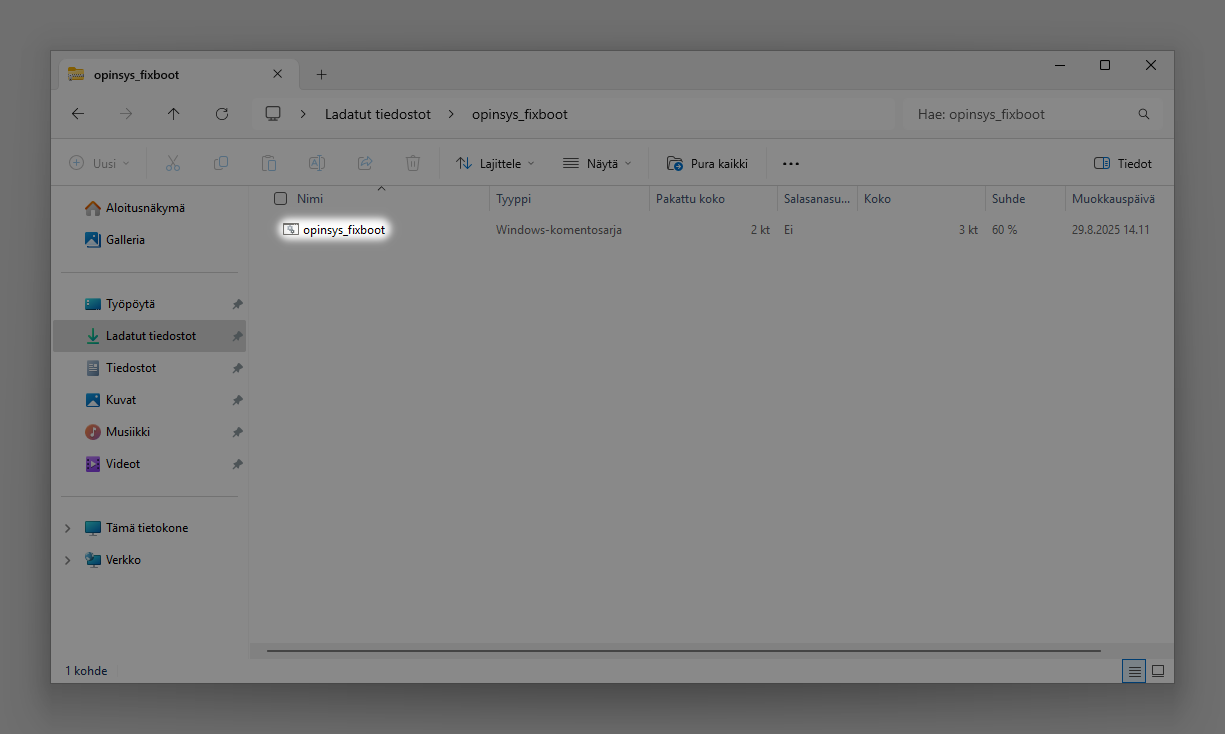Click the Cut scissors icon

click(x=173, y=163)
